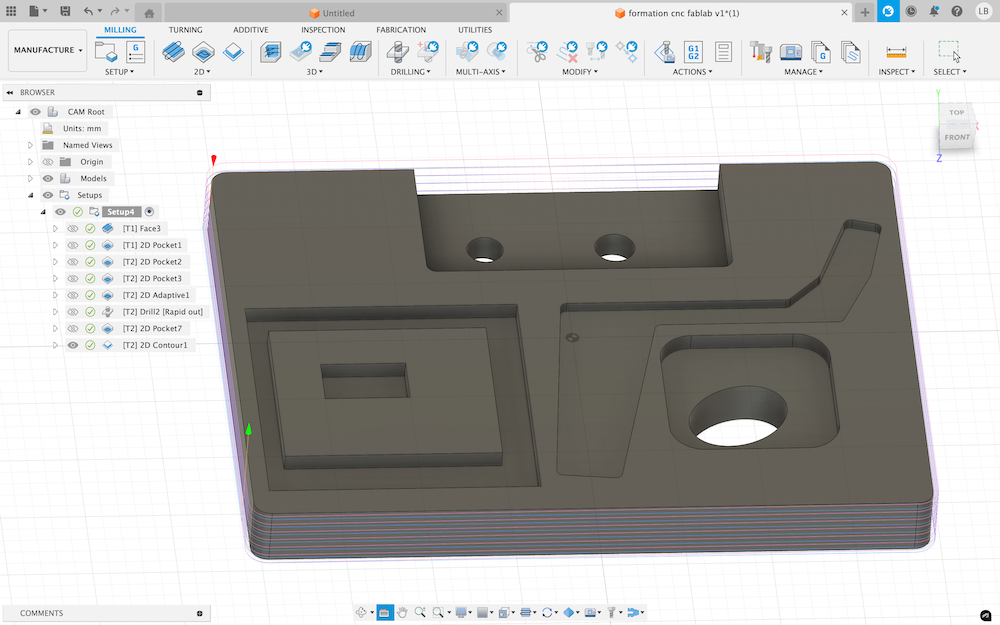The height and width of the screenshot is (625, 1000).
Task: Open the Template Library icon
Action: point(851,52)
